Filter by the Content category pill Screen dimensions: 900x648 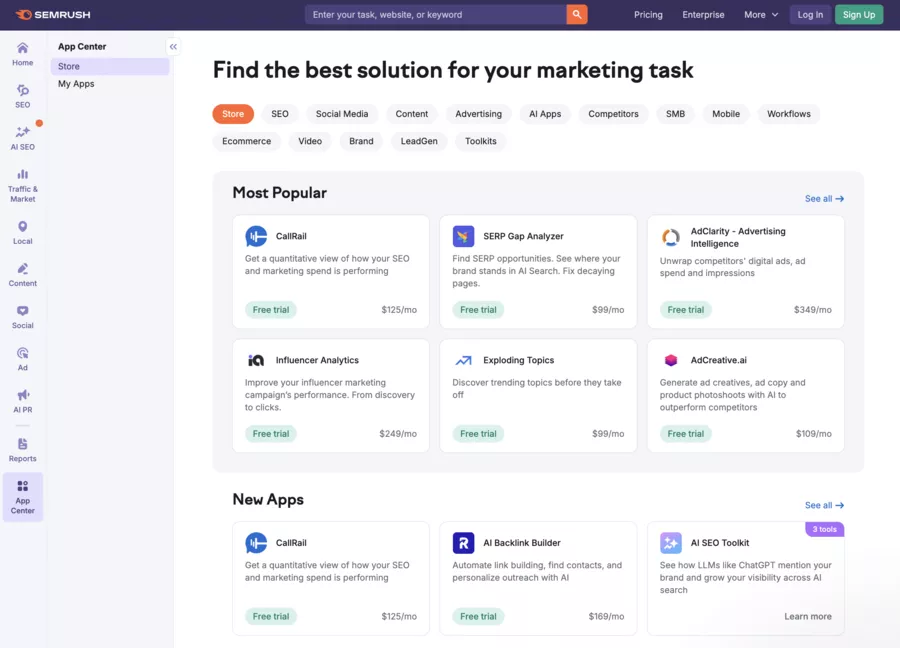pyautogui.click(x=412, y=114)
